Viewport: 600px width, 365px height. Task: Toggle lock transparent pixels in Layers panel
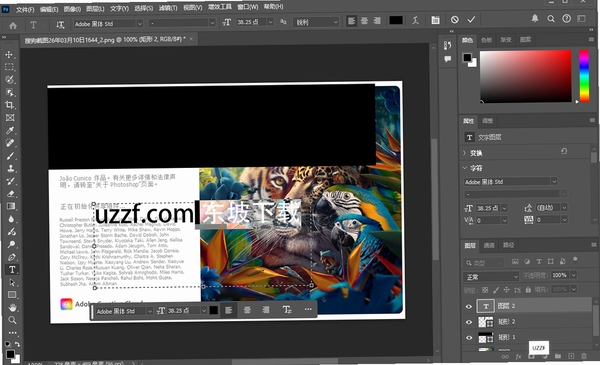click(485, 290)
